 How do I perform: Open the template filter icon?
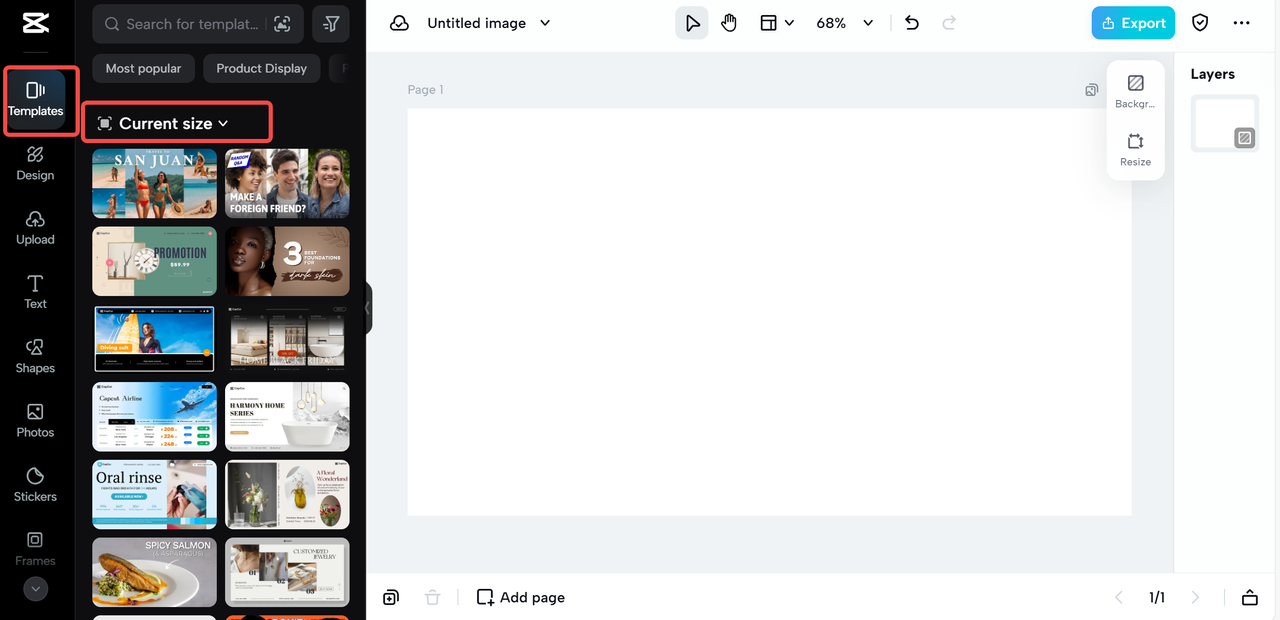[x=331, y=23]
